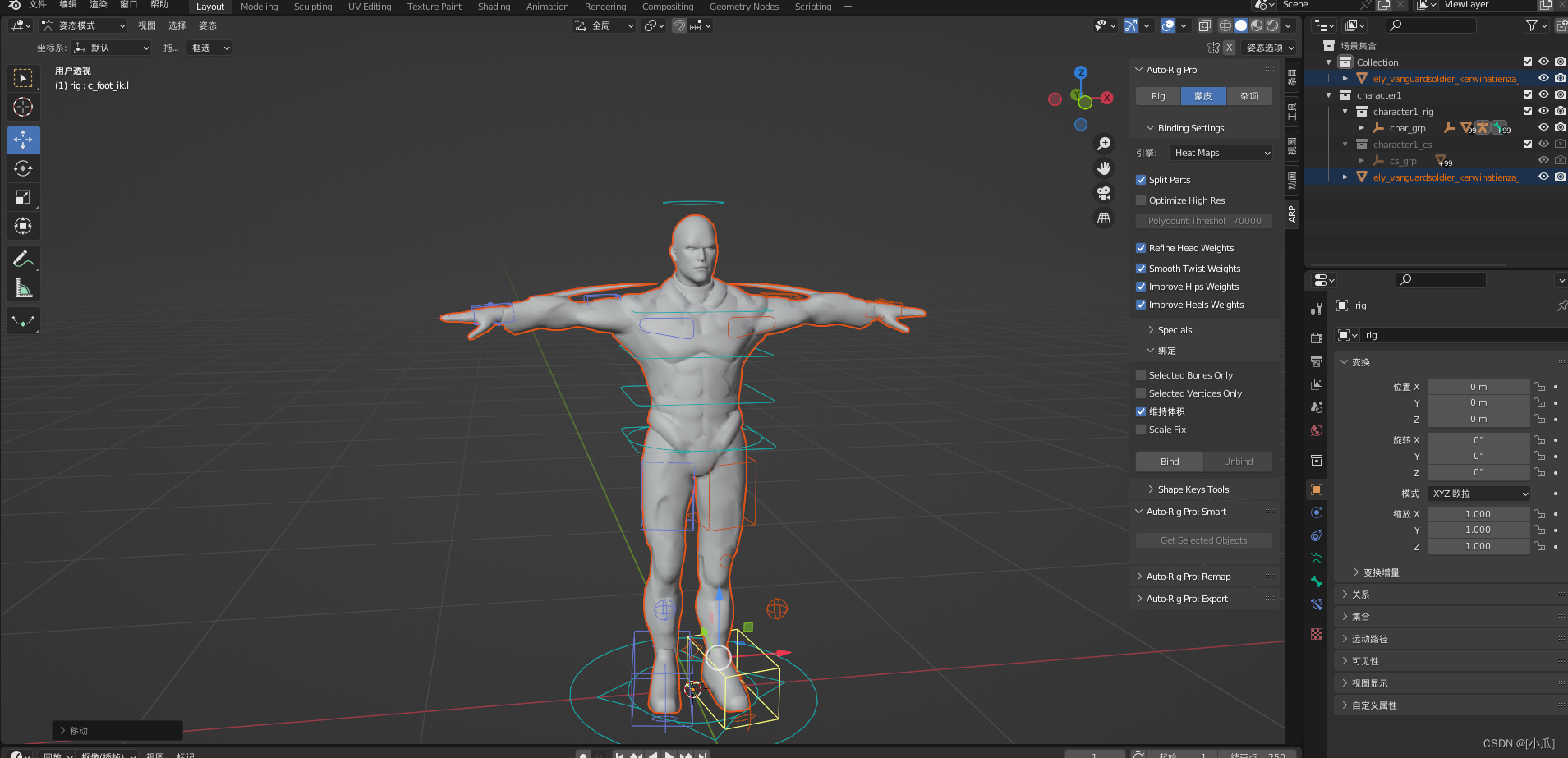Select the Select Box tool
This screenshot has height=758, width=1568.
point(23,78)
